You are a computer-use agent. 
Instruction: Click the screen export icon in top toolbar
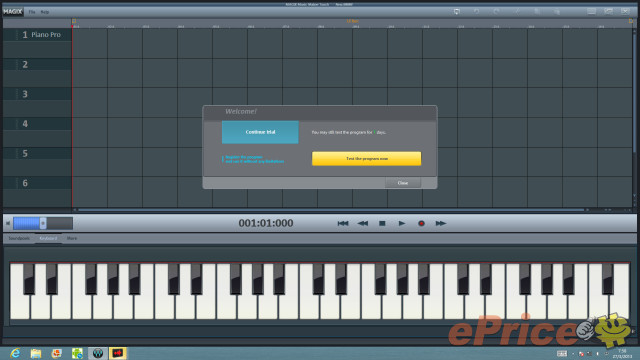tap(457, 11)
